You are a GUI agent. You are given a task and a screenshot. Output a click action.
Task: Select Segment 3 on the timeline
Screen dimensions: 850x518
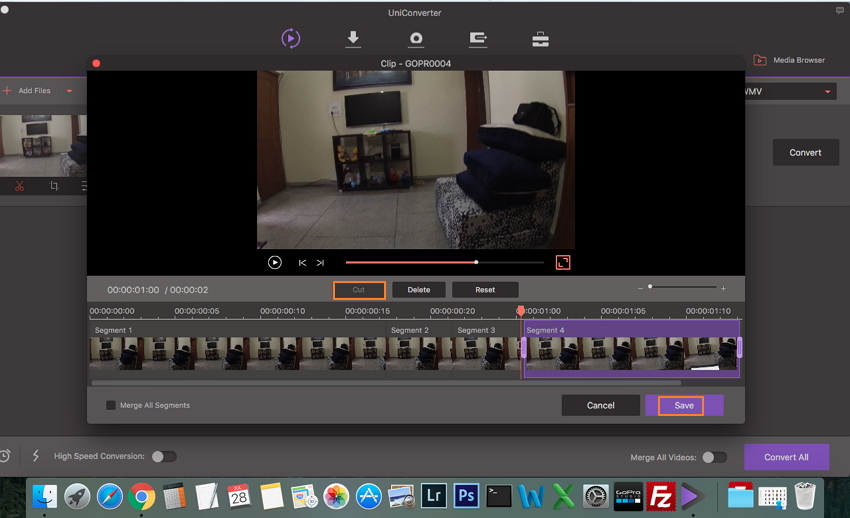pyautogui.click(x=486, y=347)
